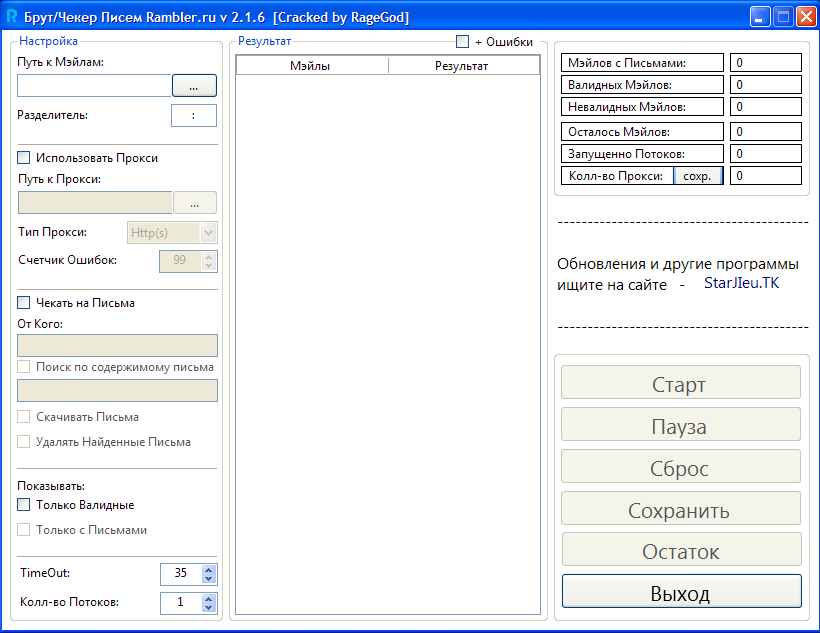Browse for the mails file path
This screenshot has height=633, width=820.
pos(194,86)
